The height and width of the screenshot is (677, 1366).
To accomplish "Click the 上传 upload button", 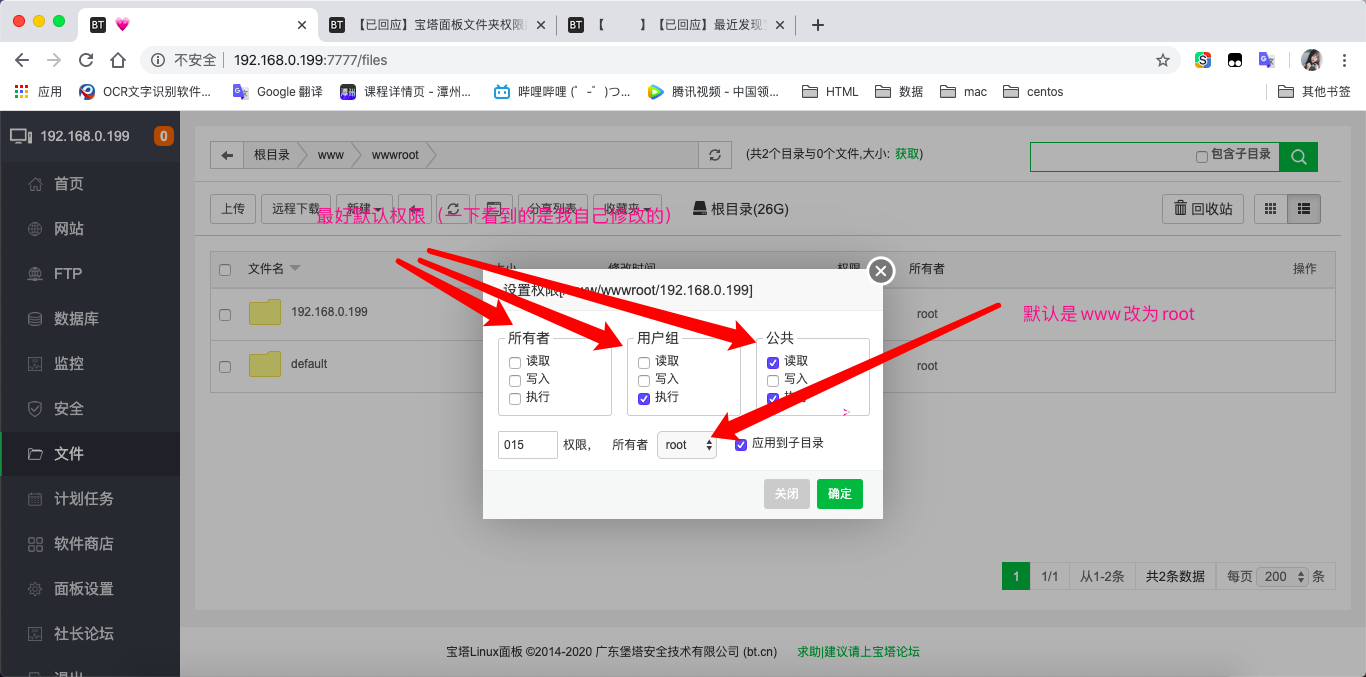I will point(233,209).
